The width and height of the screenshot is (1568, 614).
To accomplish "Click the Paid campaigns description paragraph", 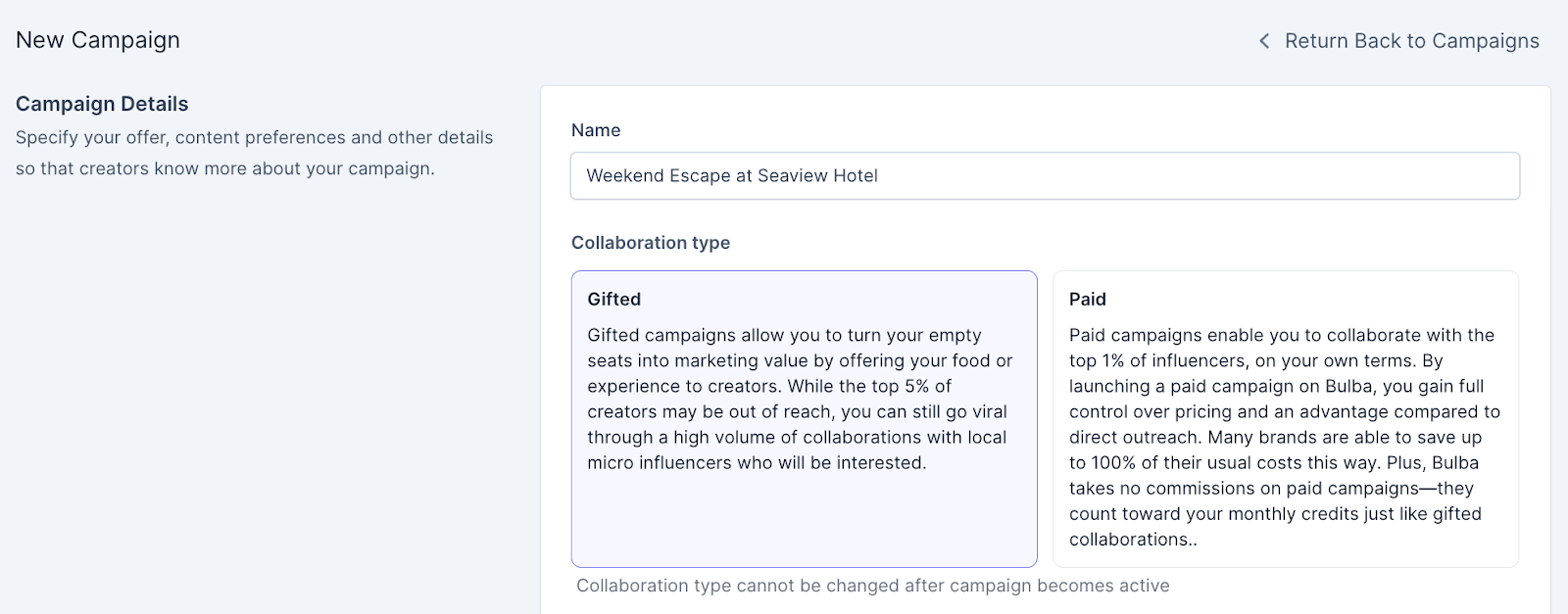I will point(1284,437).
